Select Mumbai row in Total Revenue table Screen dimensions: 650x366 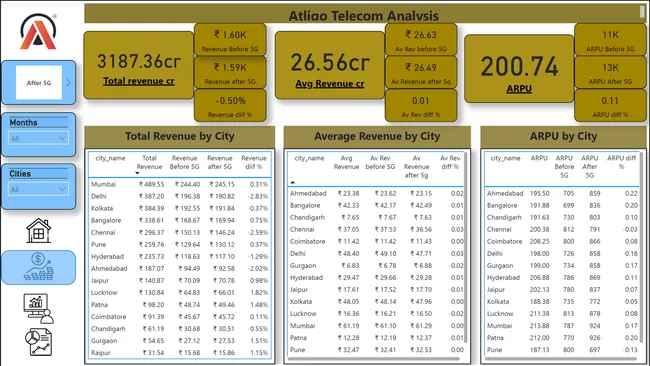[179, 184]
